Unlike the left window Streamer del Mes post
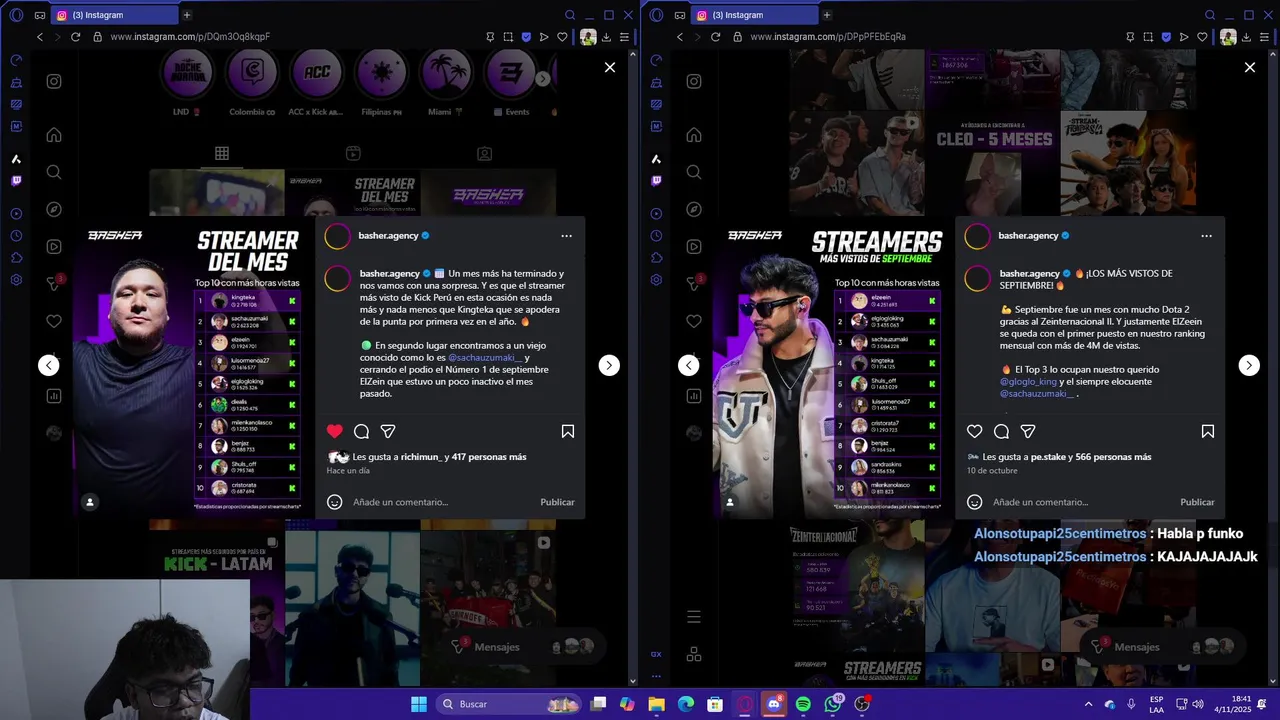 (335, 431)
